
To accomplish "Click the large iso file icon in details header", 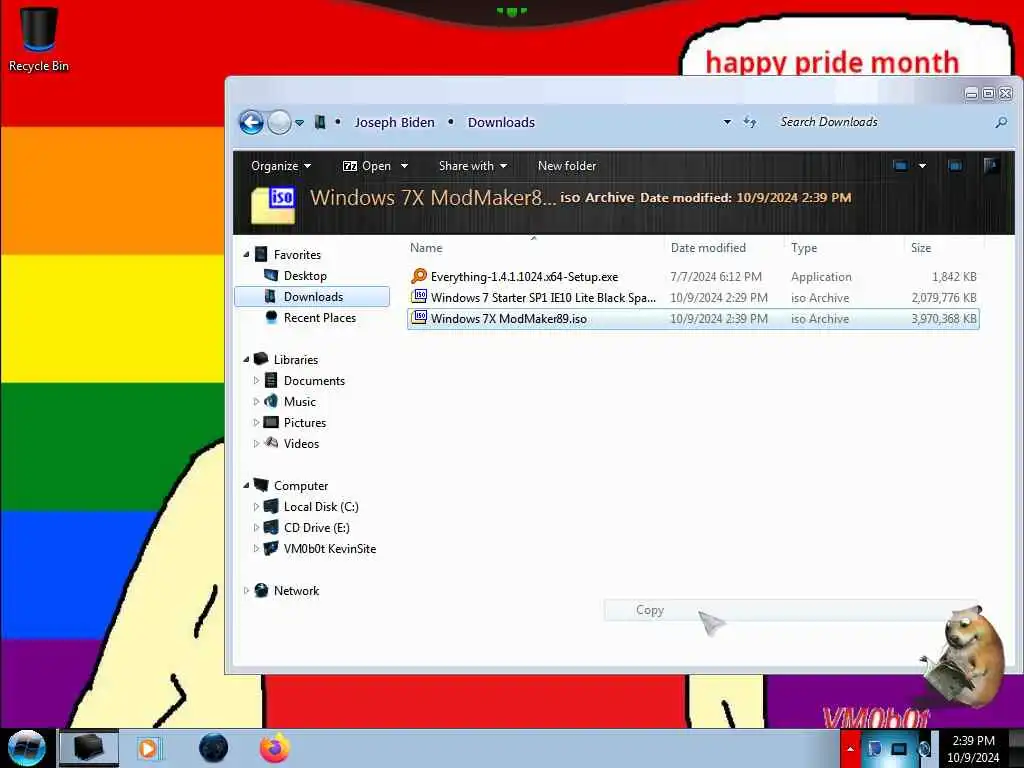I will tap(273, 205).
